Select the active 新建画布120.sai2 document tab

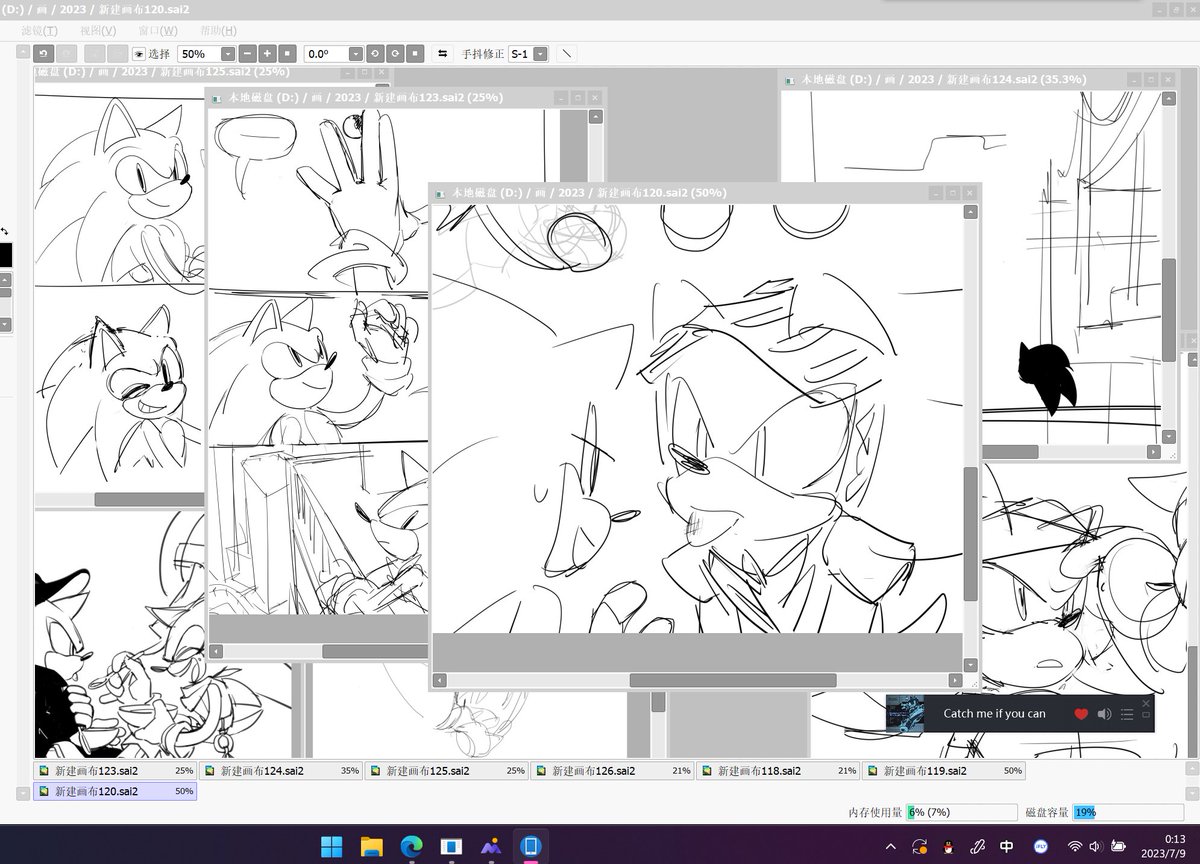point(115,791)
